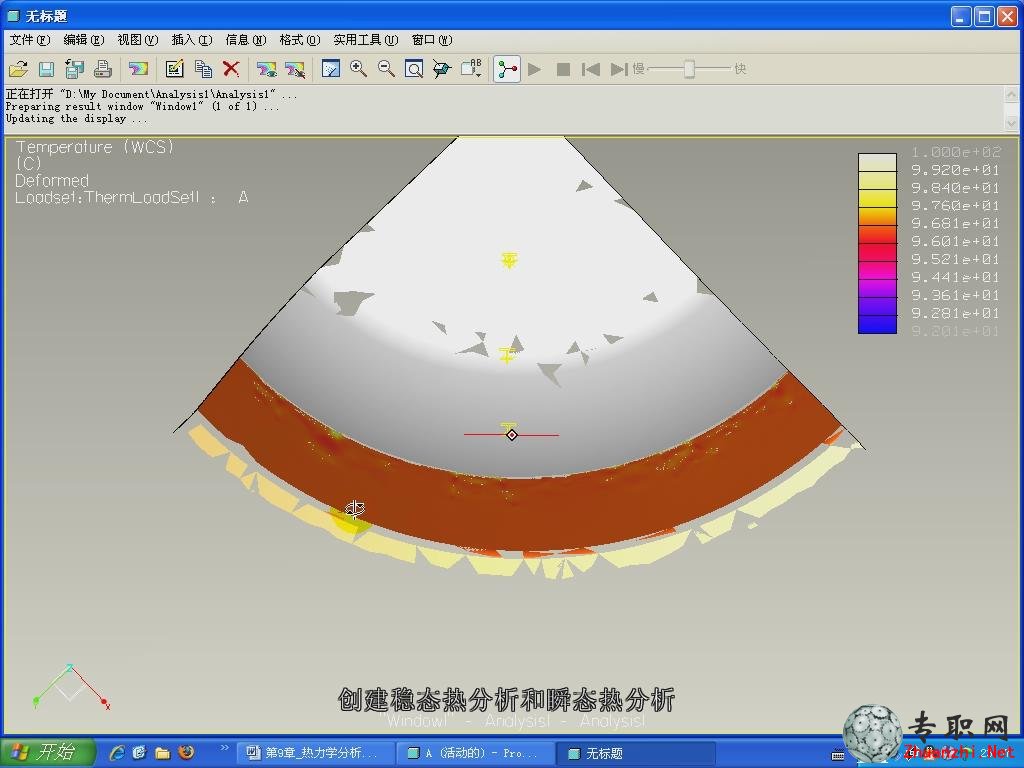Click the legend value 9.601e+01
The image size is (1024, 768).
955,242
